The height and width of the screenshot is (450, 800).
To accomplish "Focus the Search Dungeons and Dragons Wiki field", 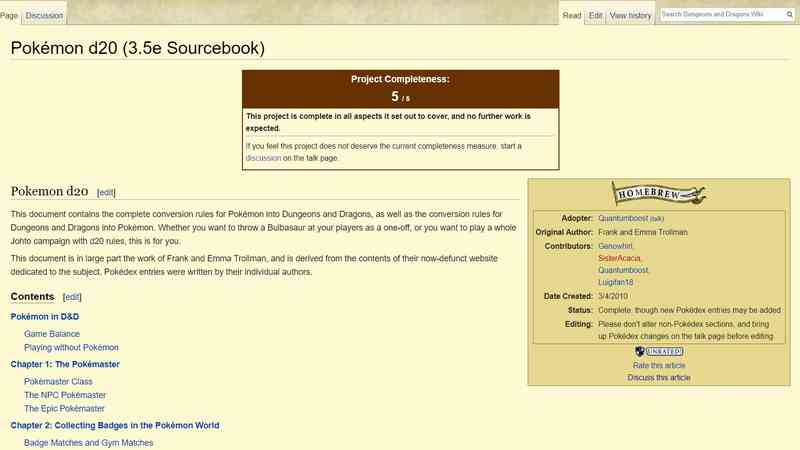I will coord(725,14).
